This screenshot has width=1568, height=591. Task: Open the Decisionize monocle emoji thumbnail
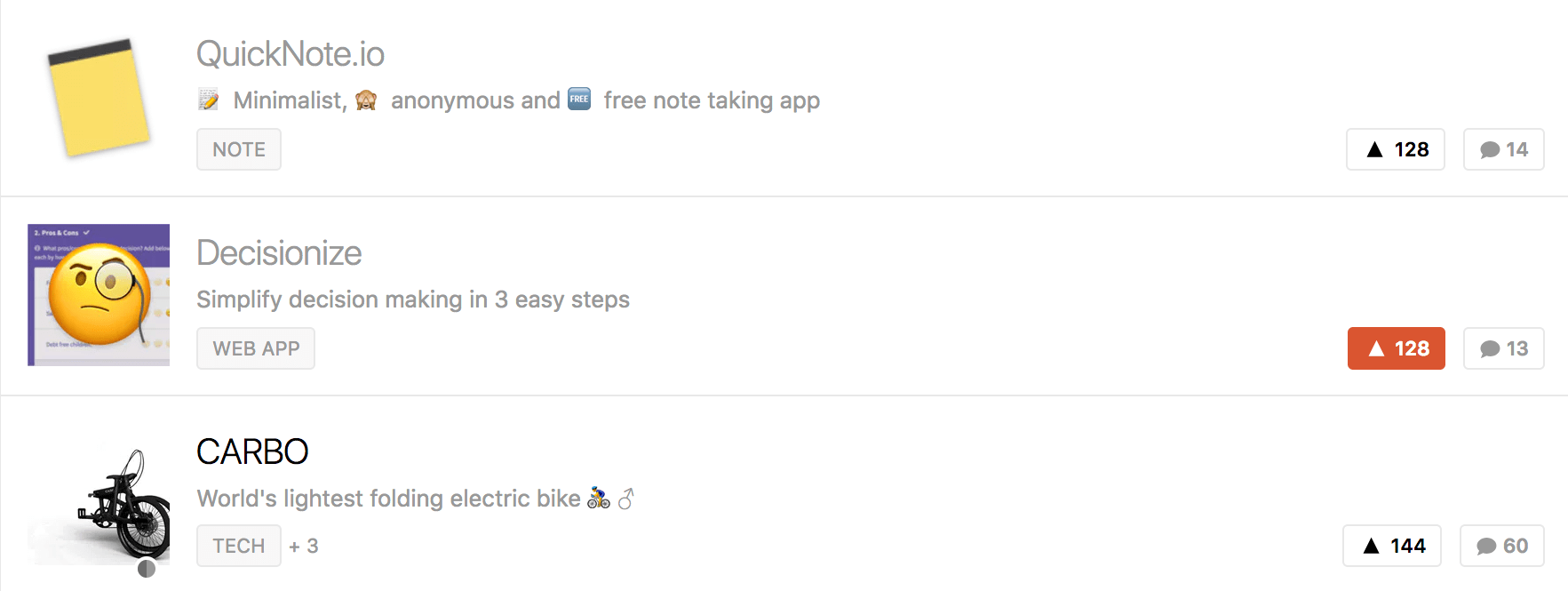pyautogui.click(x=99, y=295)
